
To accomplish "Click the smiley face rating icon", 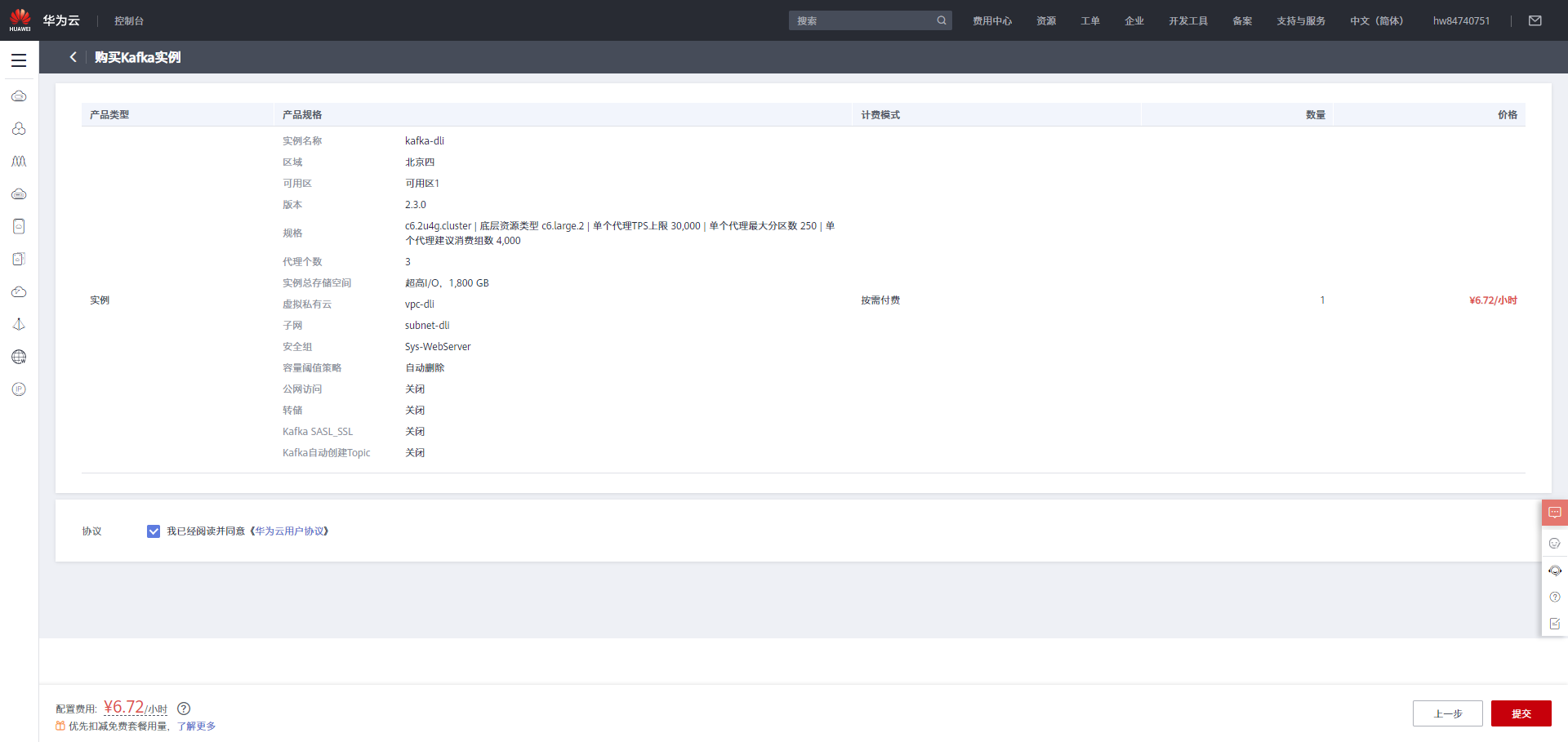I will (x=1555, y=543).
